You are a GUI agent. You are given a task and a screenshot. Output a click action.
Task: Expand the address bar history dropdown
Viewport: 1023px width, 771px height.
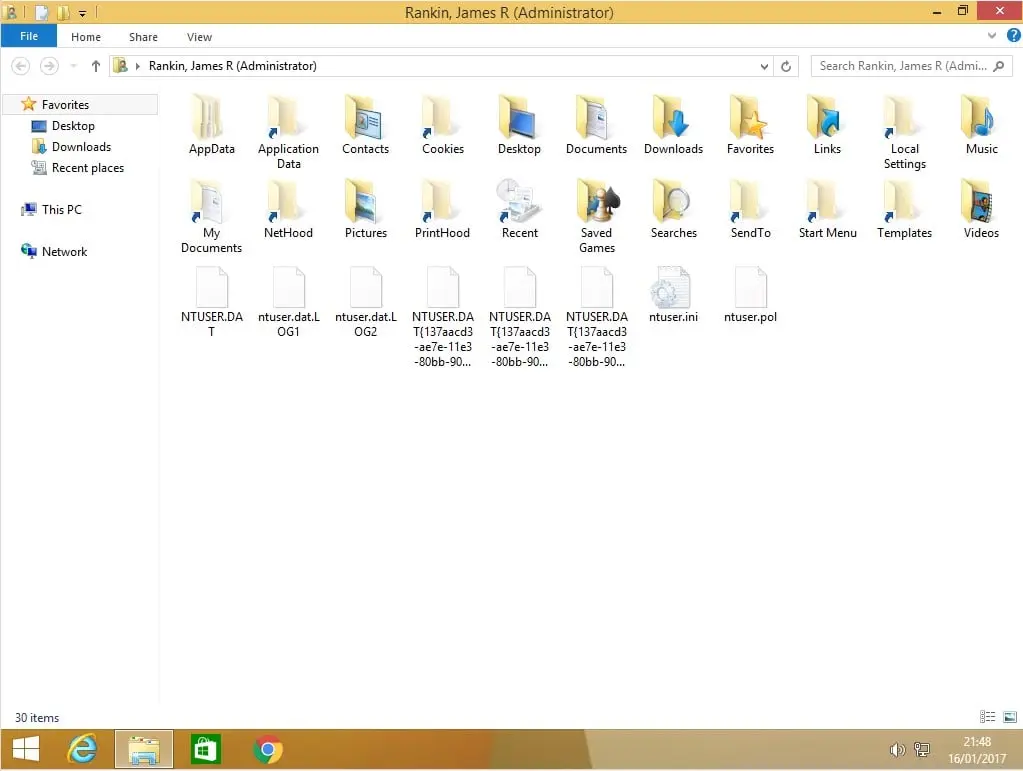click(x=764, y=66)
